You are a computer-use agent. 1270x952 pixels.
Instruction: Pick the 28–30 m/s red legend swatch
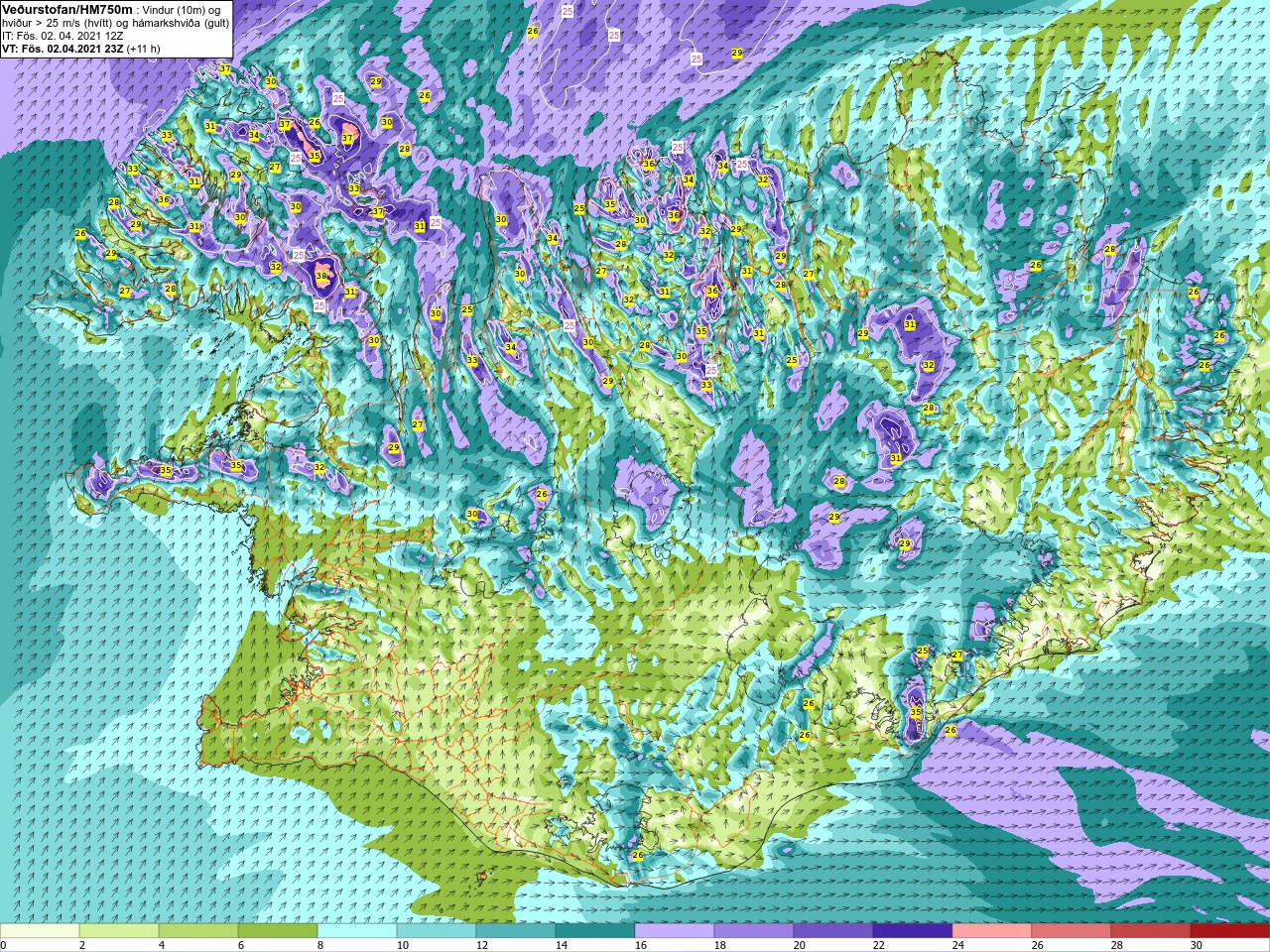coord(1151,931)
